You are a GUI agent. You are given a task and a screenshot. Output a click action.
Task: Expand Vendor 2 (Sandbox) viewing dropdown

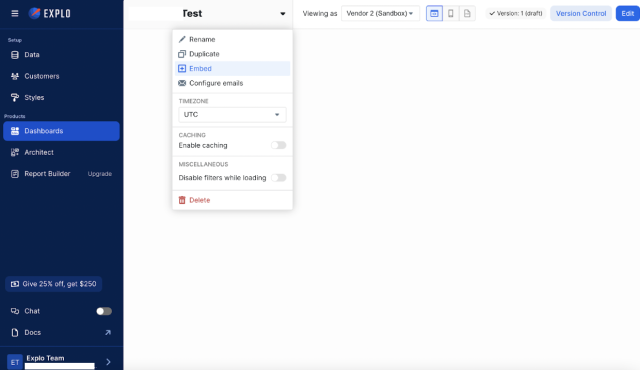coord(380,13)
